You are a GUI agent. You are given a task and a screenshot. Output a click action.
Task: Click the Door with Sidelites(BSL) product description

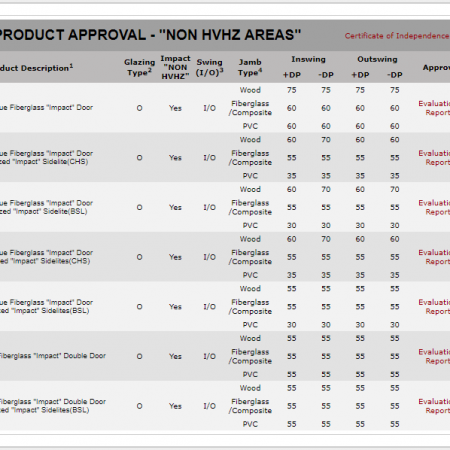(46, 307)
